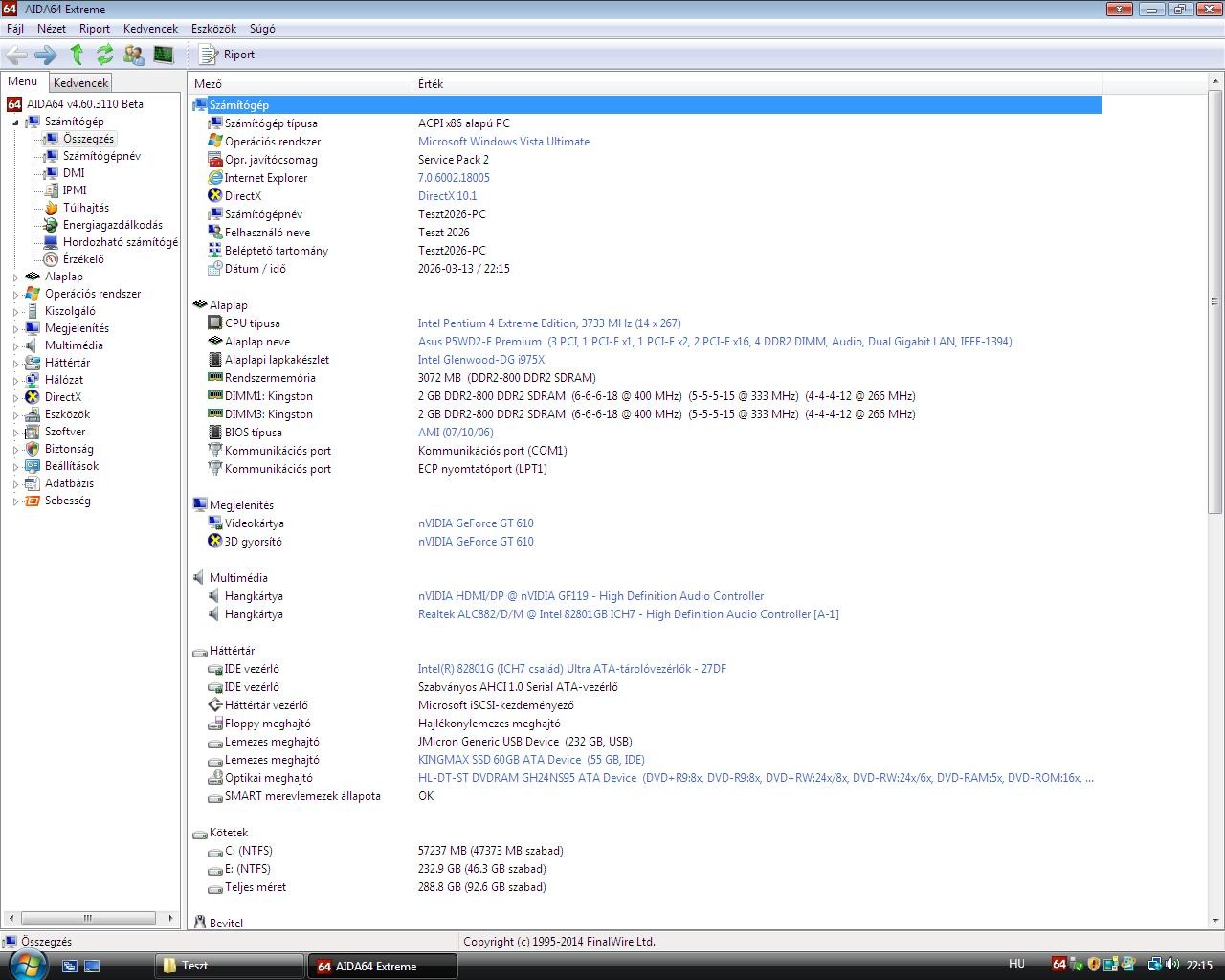
Task: Open the Eszközök menu
Action: pyautogui.click(x=213, y=29)
